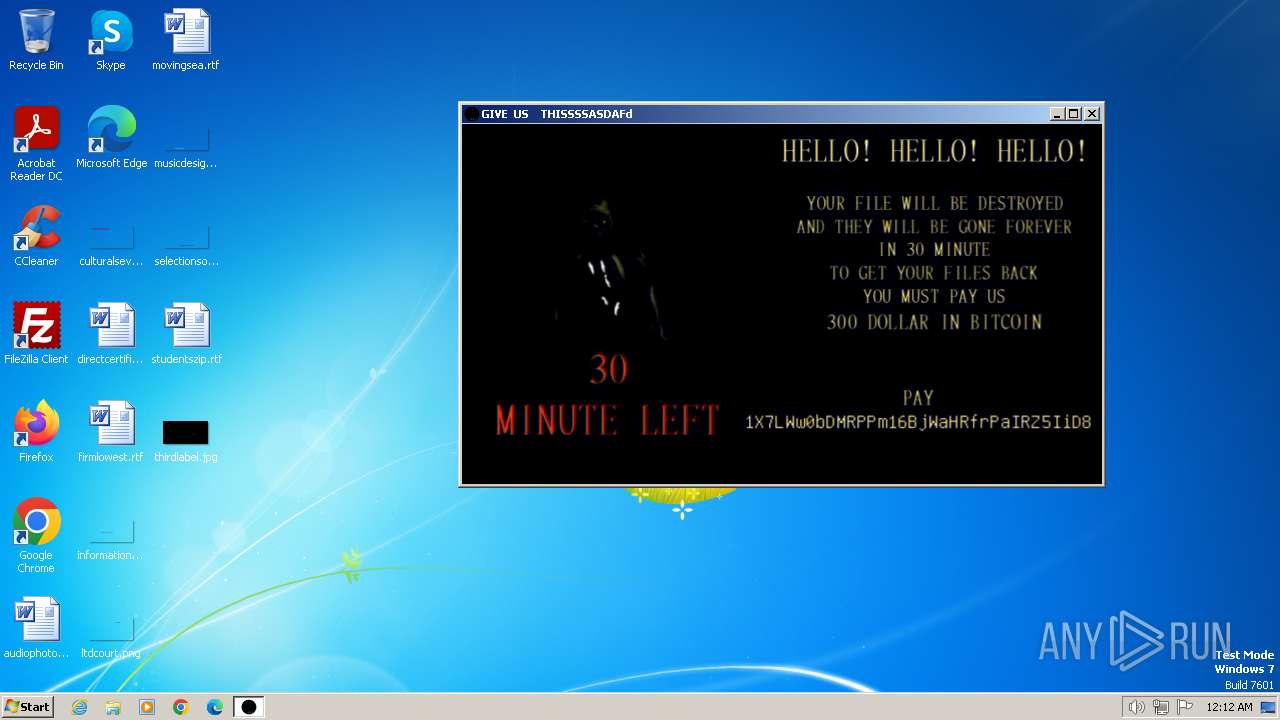1280x720 pixels.
Task: Open FileZilla Client shortcut
Action: [x=36, y=334]
